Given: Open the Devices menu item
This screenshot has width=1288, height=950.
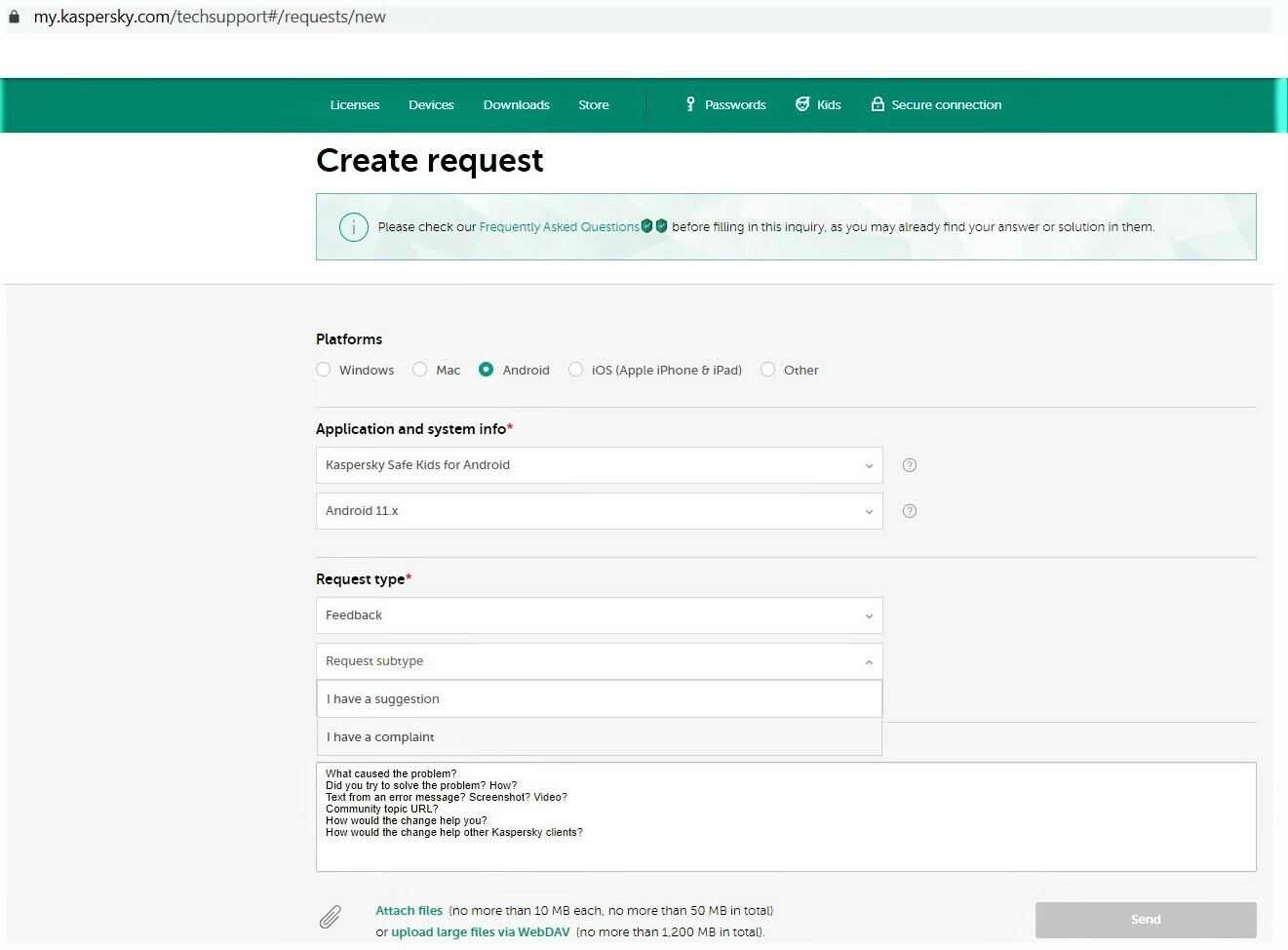Looking at the screenshot, I should (431, 105).
